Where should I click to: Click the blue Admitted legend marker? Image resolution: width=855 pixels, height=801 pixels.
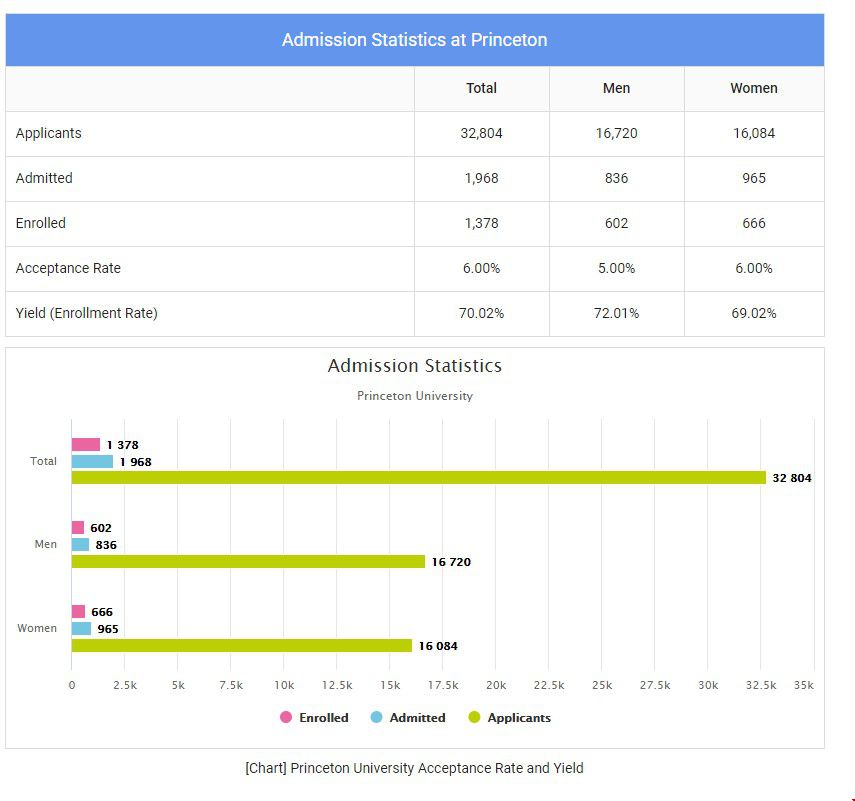[376, 717]
